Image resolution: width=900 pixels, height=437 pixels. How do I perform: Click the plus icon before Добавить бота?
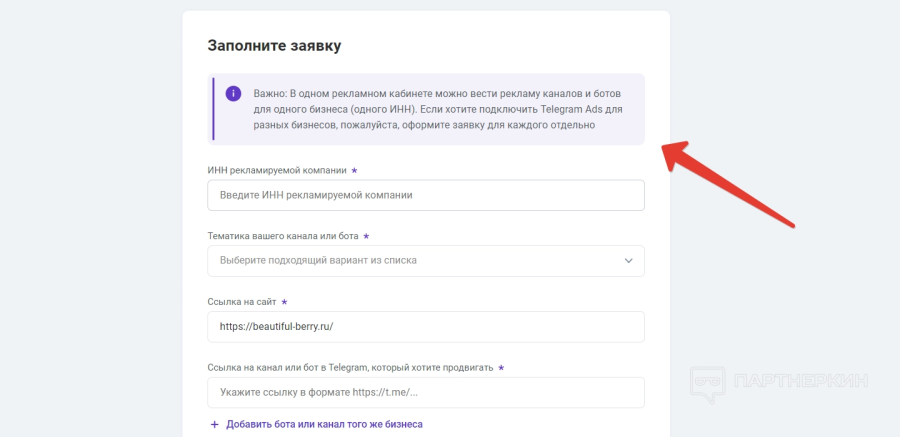215,424
